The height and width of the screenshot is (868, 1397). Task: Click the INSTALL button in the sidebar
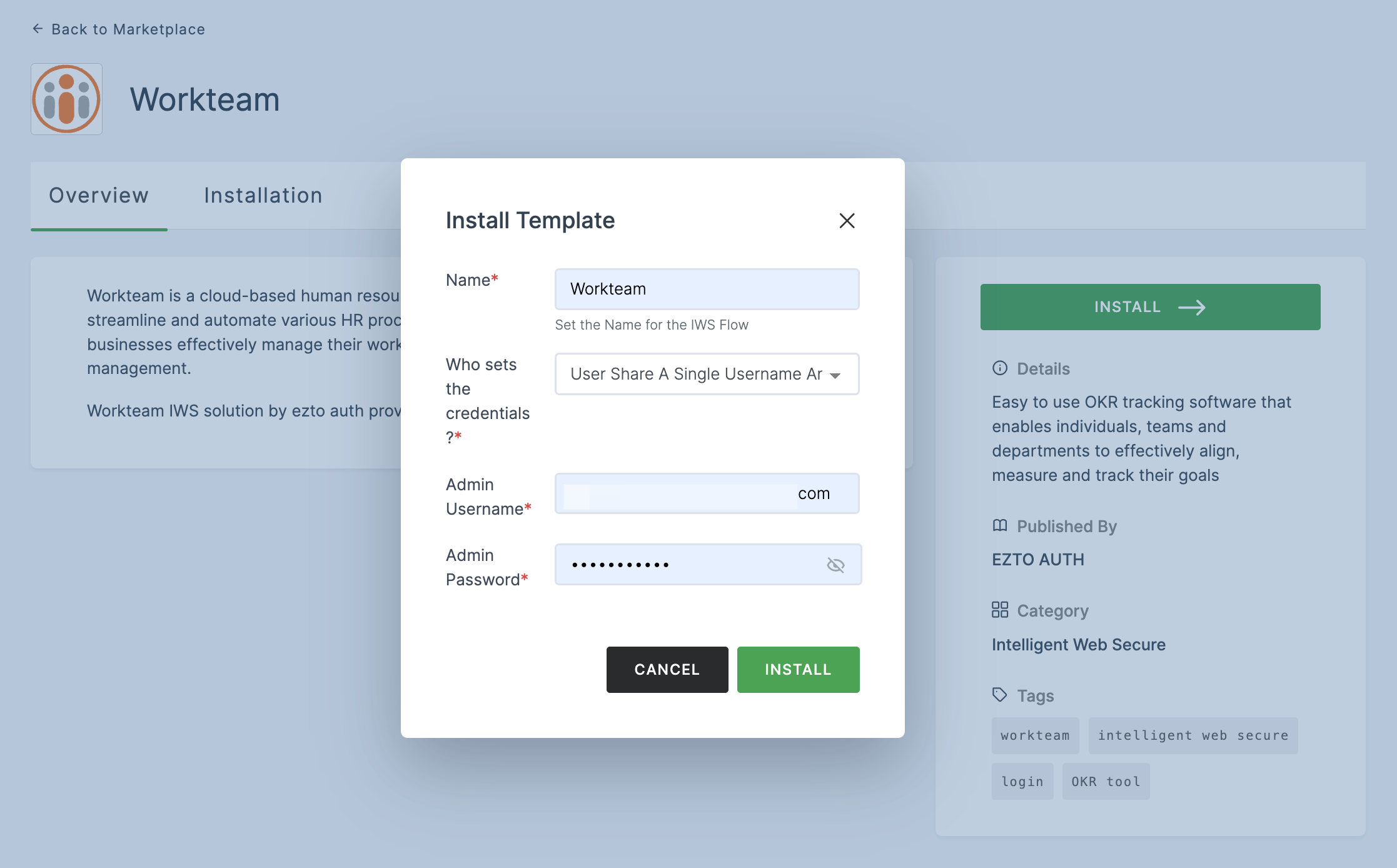(x=1150, y=307)
